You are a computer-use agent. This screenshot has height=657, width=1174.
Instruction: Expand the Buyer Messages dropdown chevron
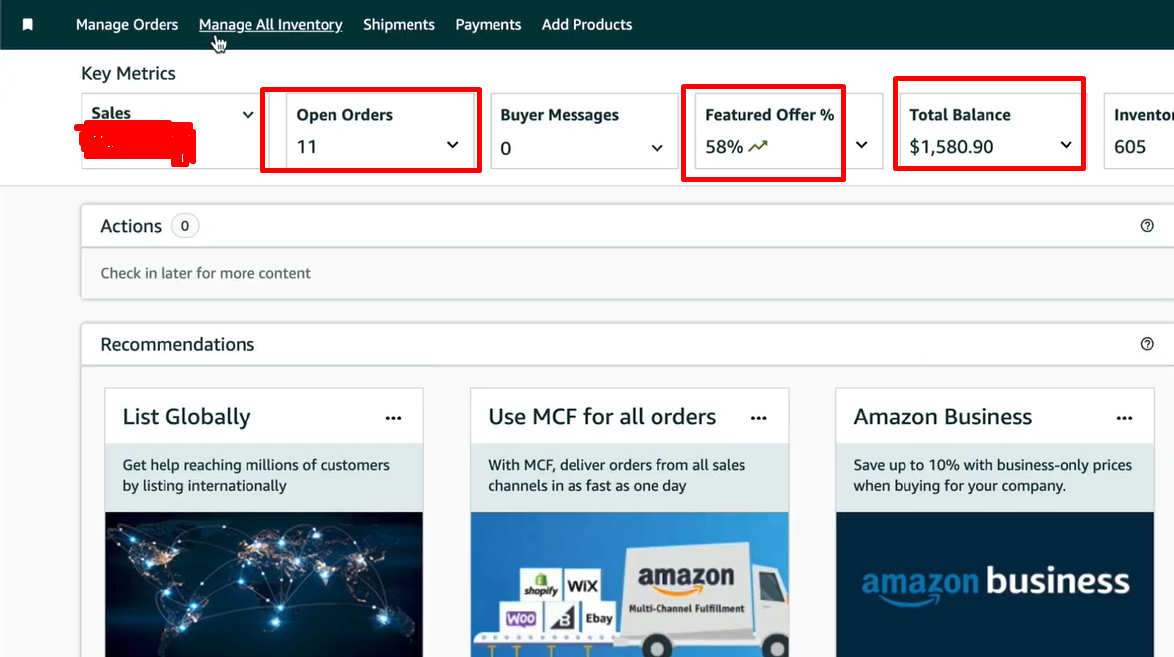[657, 148]
